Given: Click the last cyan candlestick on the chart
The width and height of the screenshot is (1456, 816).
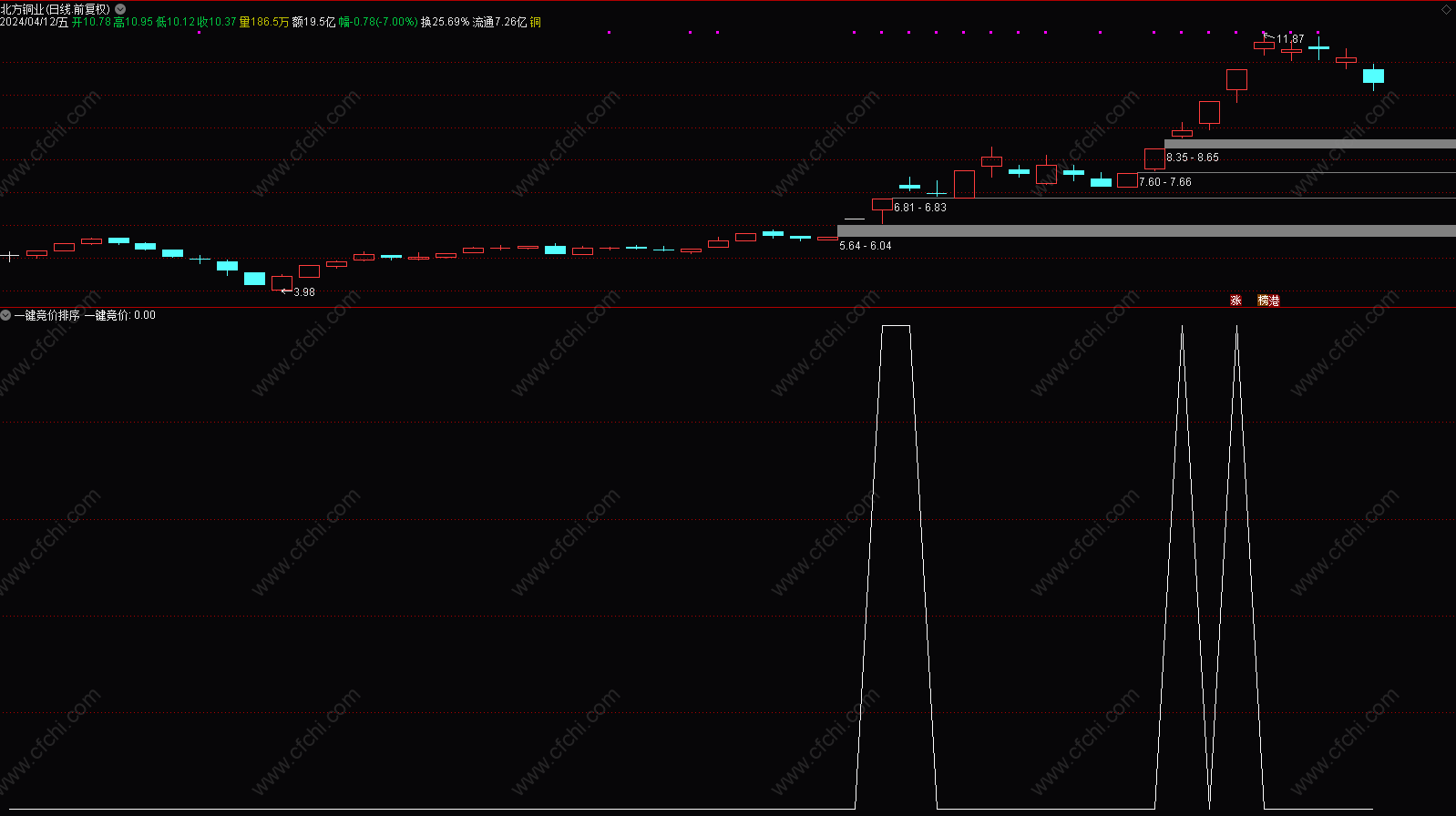Looking at the screenshot, I should 1373,76.
